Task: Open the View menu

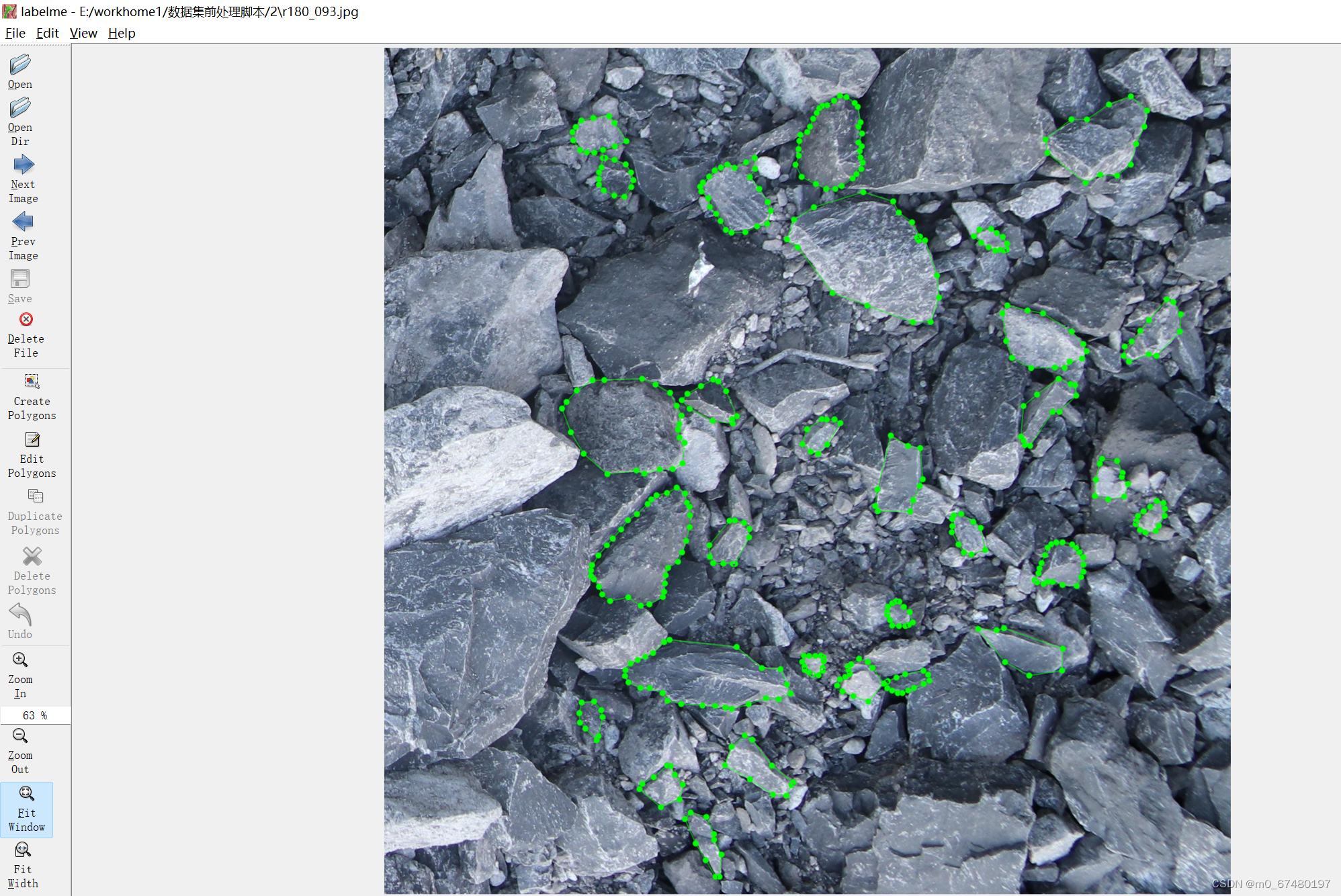Action: point(83,33)
